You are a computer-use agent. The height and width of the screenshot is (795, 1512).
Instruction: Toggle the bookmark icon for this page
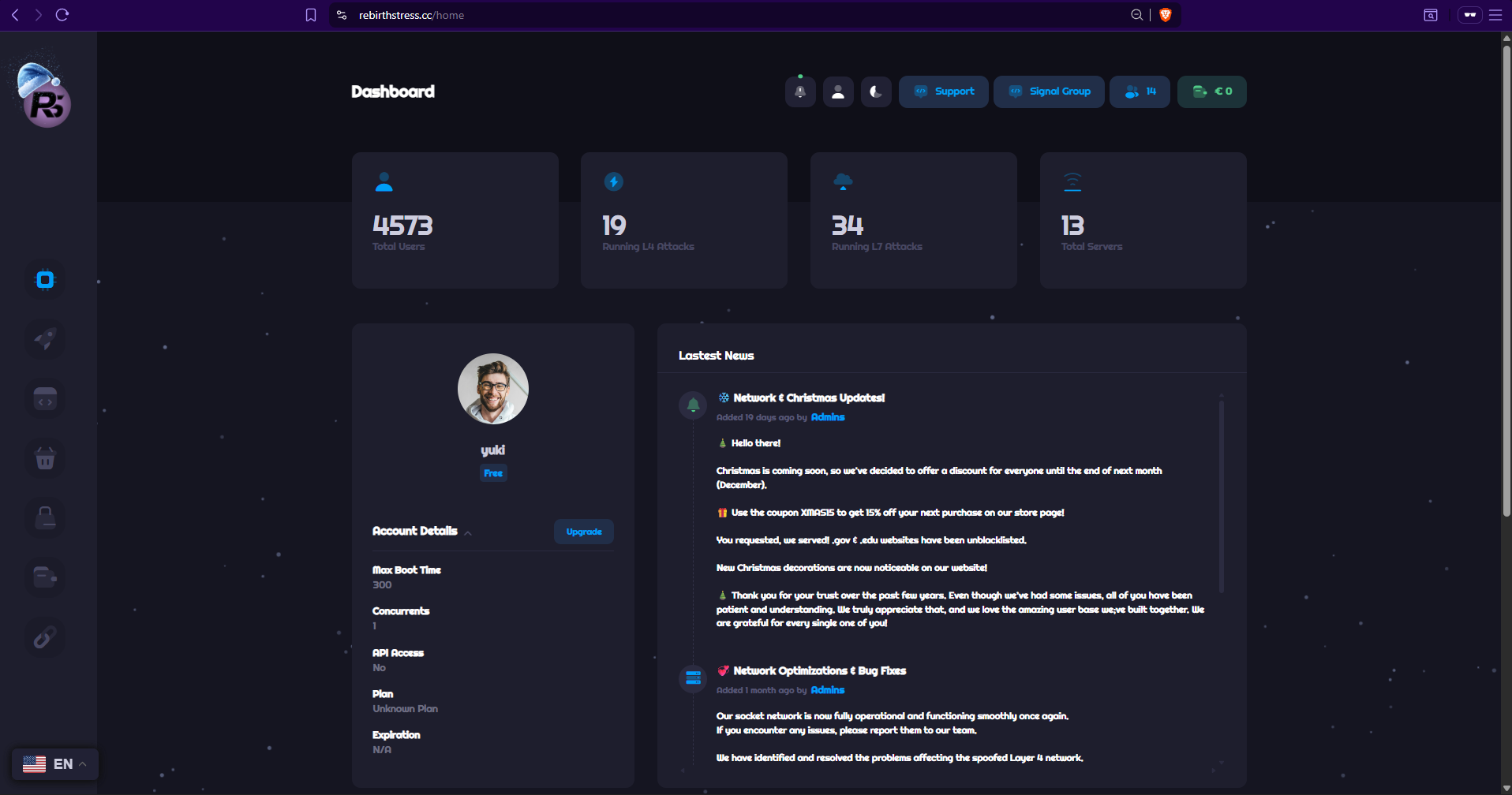pyautogui.click(x=311, y=15)
